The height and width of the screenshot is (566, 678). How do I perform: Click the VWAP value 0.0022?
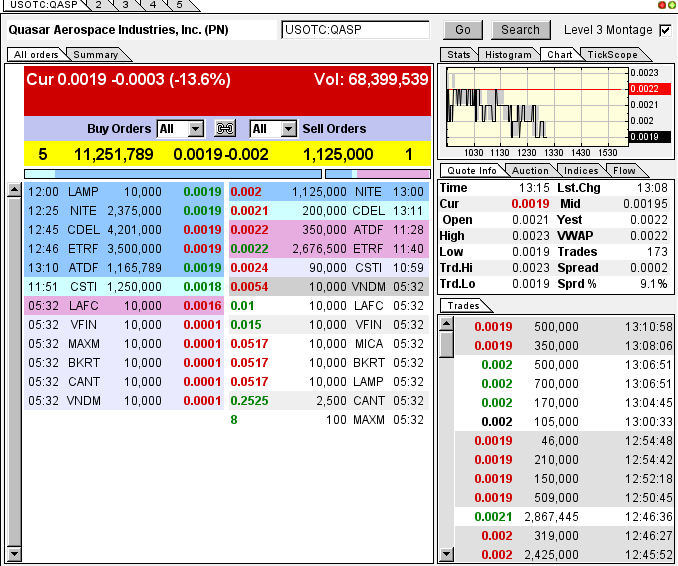pos(649,236)
